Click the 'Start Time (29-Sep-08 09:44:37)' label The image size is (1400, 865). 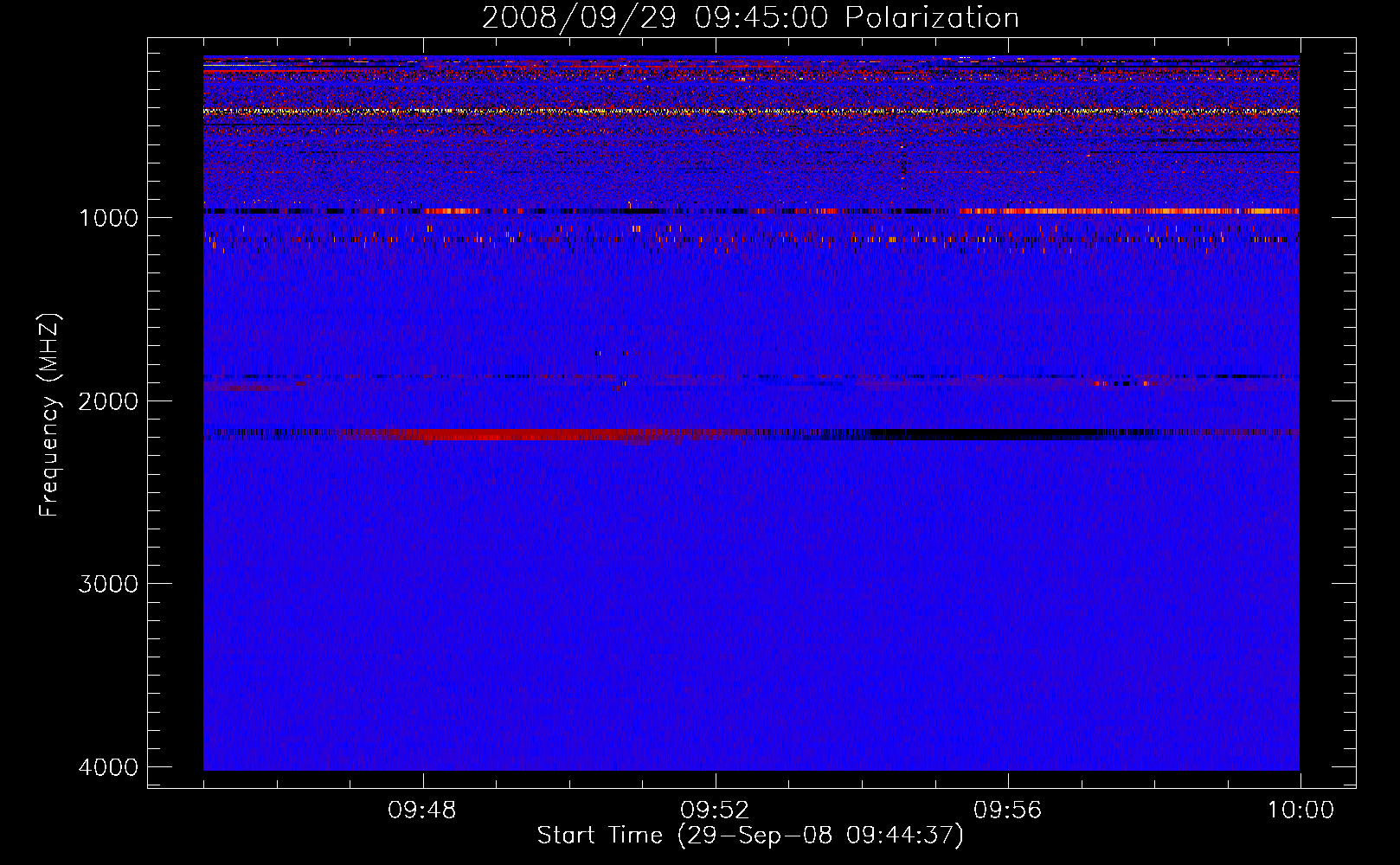(x=750, y=836)
